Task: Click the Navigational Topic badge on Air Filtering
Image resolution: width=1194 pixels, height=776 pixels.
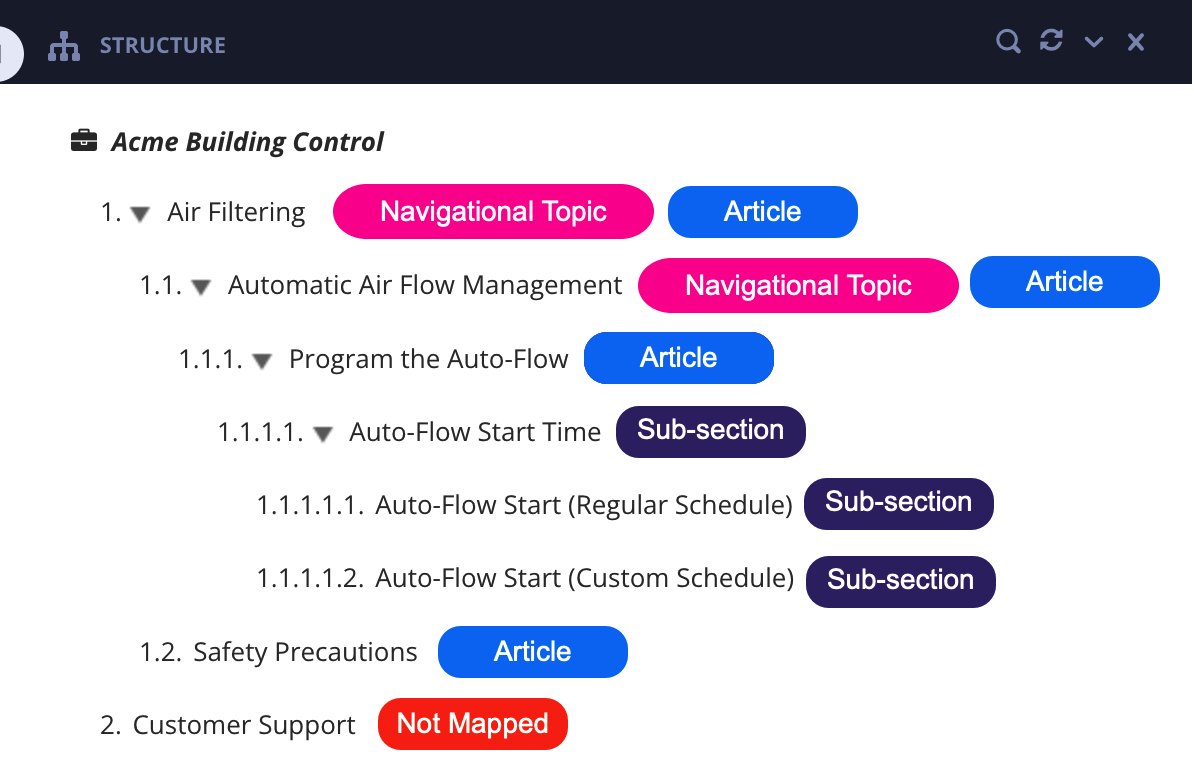Action: coord(492,211)
